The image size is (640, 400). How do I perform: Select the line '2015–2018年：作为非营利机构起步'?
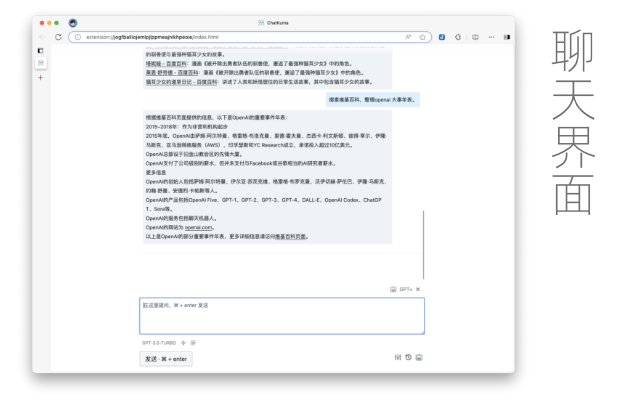(187, 127)
